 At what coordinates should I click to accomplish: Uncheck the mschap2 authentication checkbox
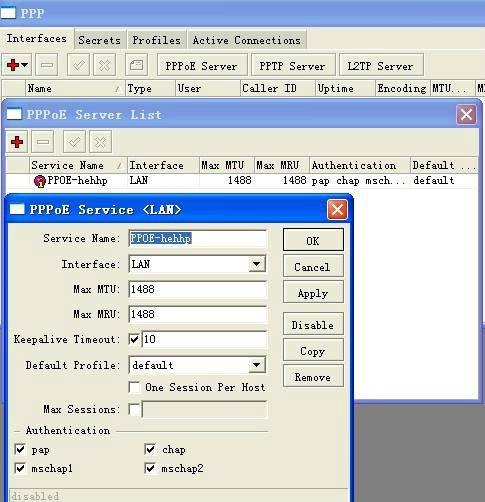tap(150, 468)
